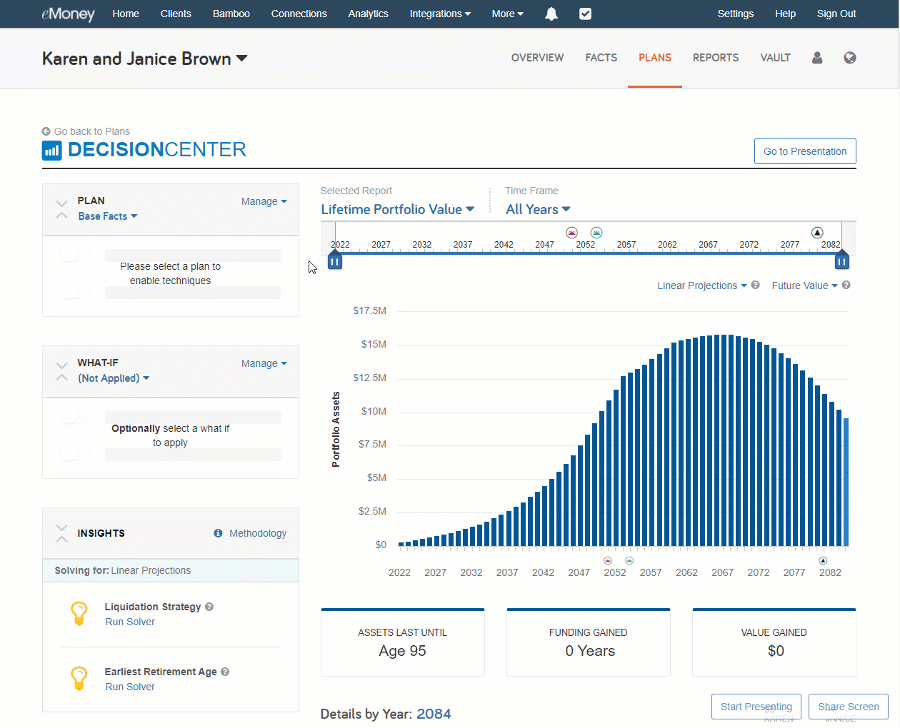This screenshot has width=900, height=728.
Task: Switch to the Reports tab
Action: 716,57
